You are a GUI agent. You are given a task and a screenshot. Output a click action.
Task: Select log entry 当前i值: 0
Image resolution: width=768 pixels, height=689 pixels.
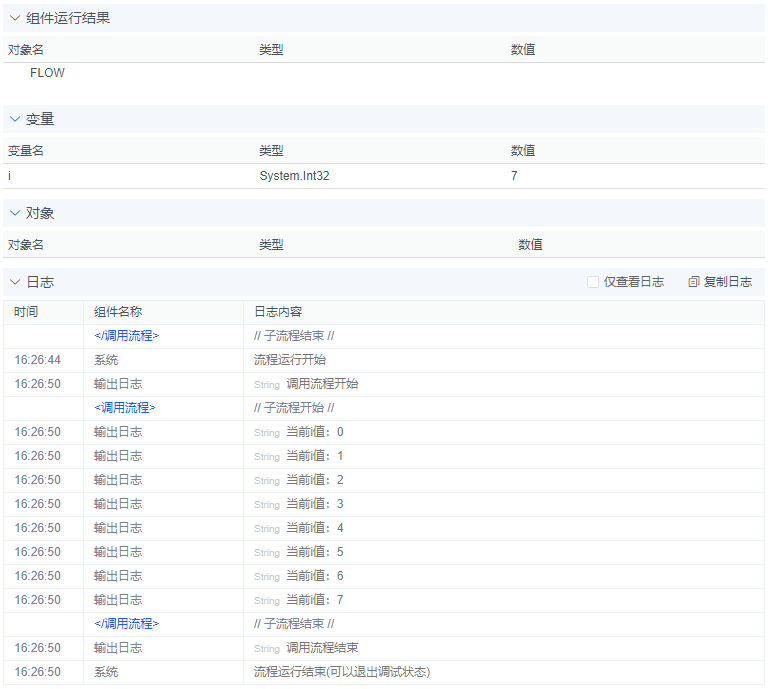384,432
